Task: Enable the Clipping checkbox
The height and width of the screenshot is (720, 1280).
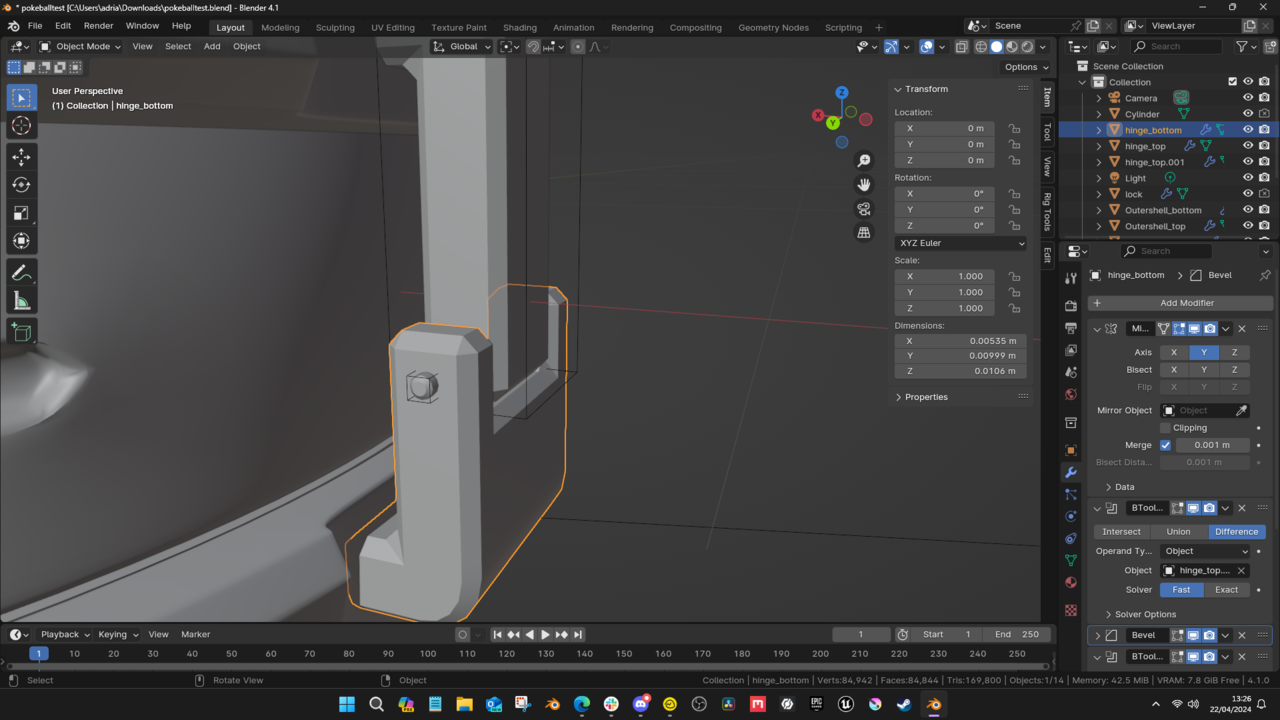Action: pos(1165,428)
